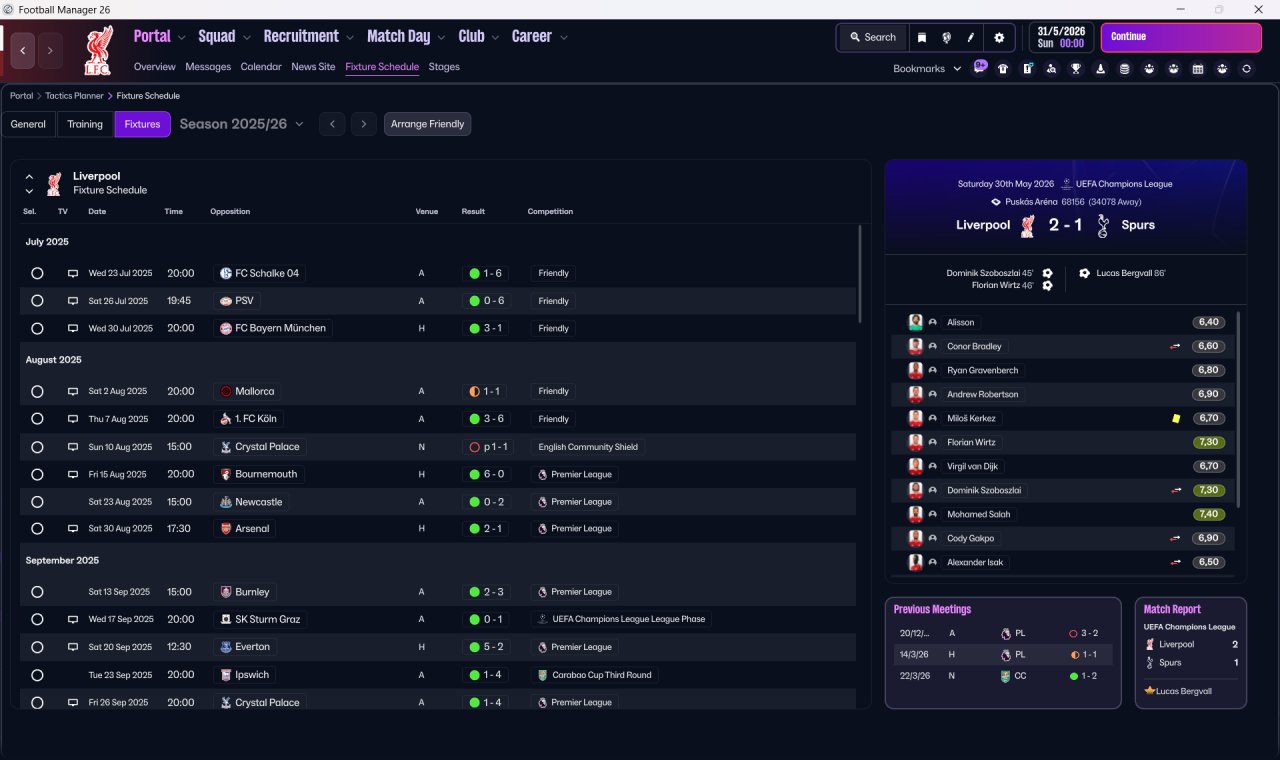Click the TV icon for Arsenal fixture
The image size is (1280, 760).
[x=73, y=529]
